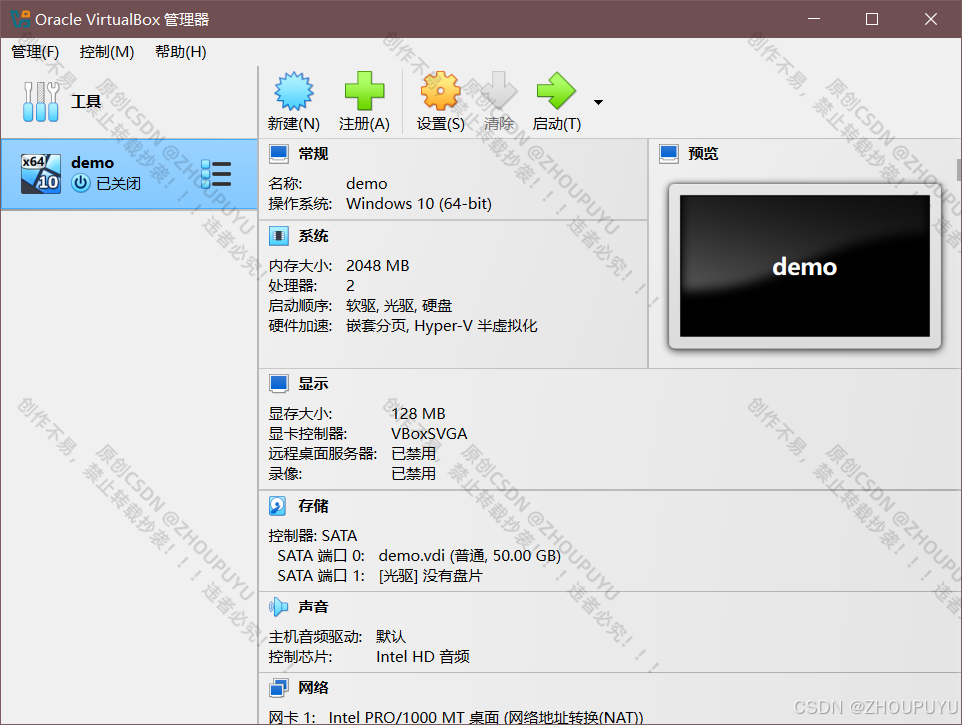The height and width of the screenshot is (725, 962).
Task: Click the Windows 10 (64-bit) value
Action: click(x=419, y=204)
